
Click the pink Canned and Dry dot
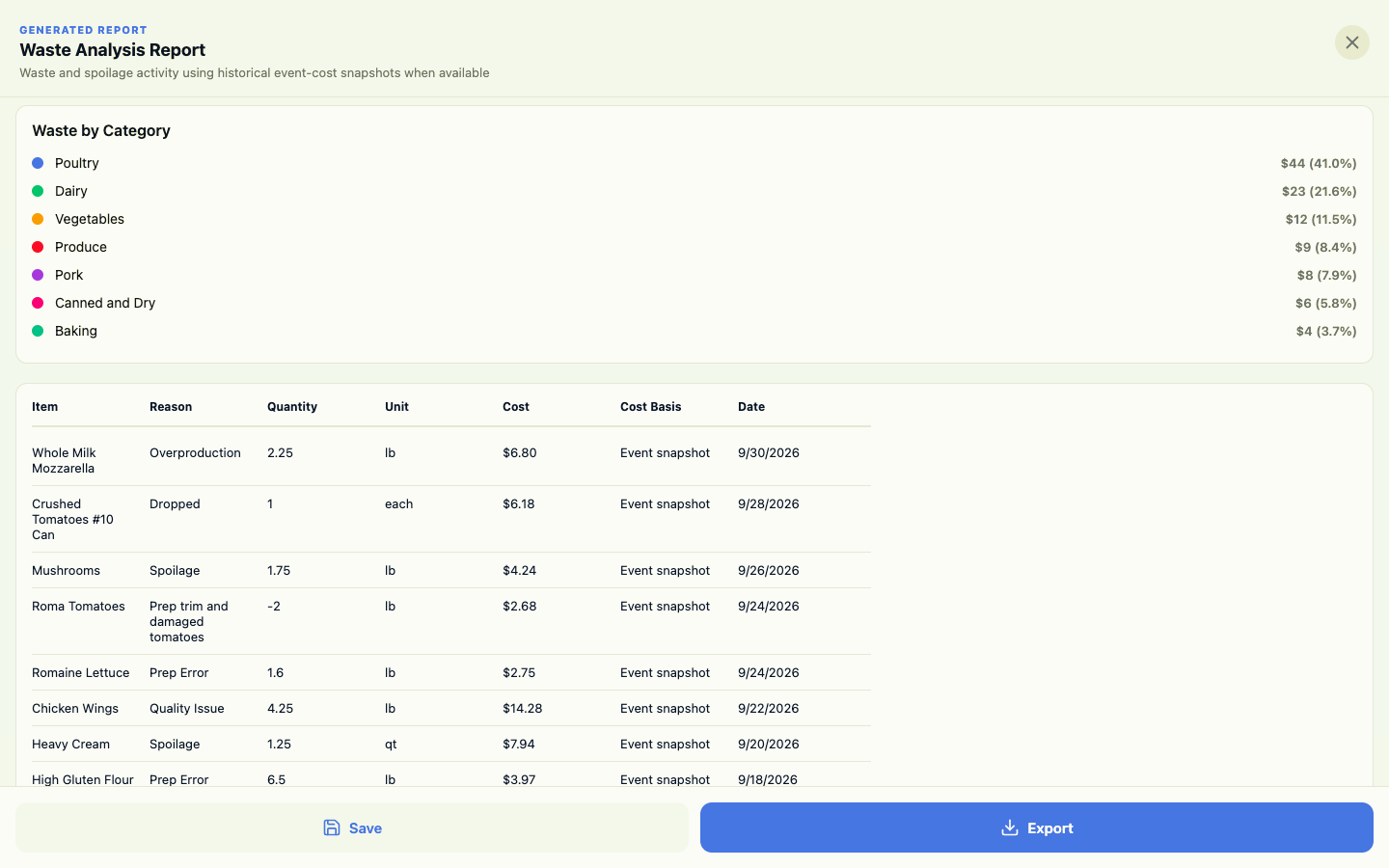[x=38, y=303]
